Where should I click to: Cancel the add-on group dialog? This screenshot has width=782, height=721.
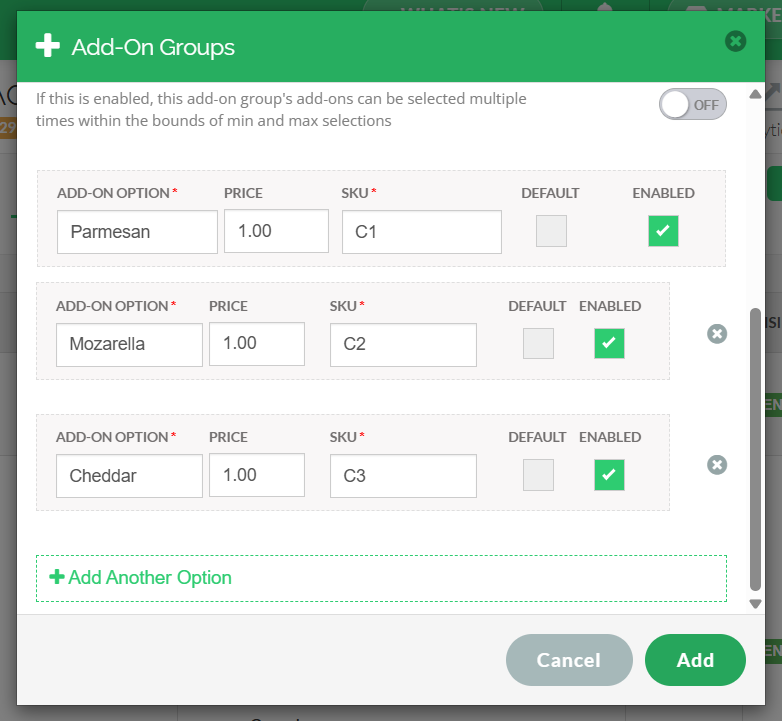[x=569, y=660]
